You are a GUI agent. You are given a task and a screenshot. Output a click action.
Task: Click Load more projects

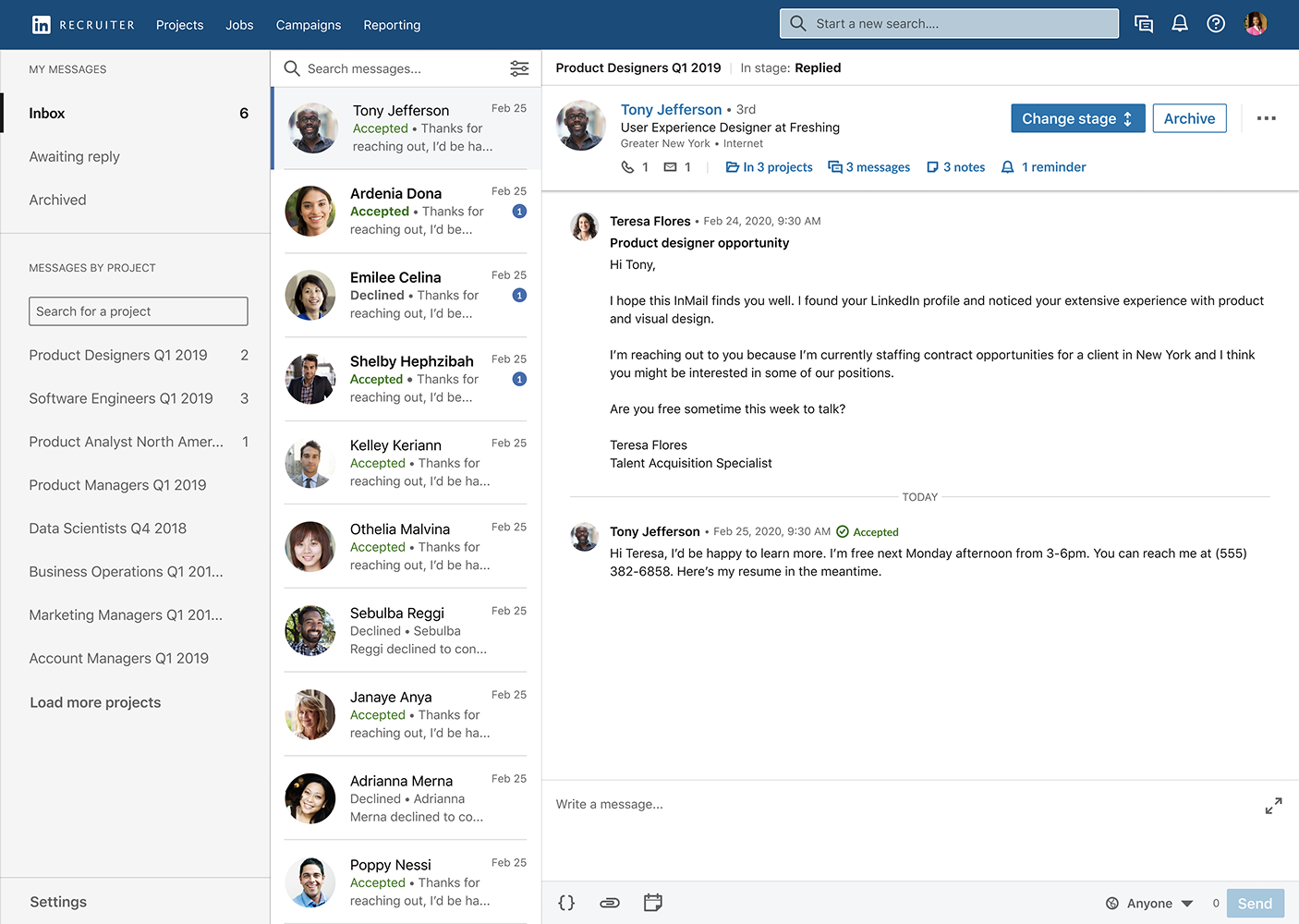(95, 702)
